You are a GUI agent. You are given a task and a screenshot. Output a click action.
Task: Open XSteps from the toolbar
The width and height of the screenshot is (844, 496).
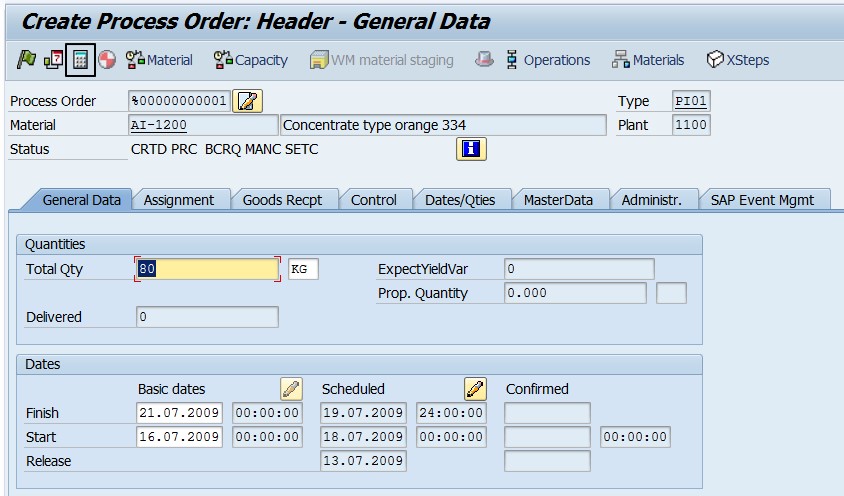[737, 60]
